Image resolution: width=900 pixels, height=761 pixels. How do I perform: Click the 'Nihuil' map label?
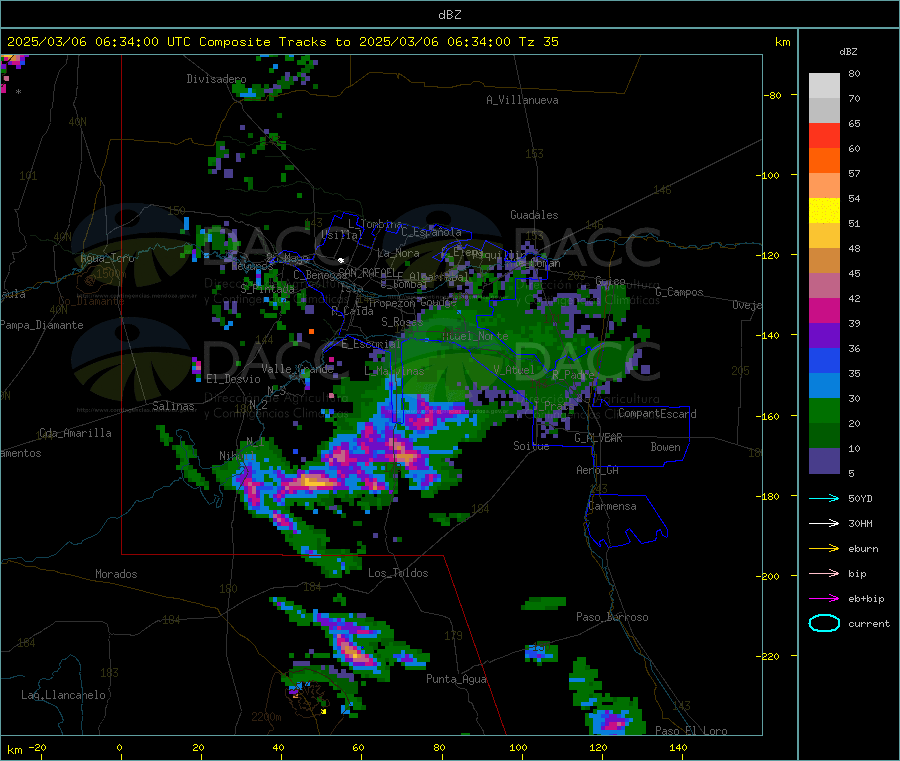point(237,456)
